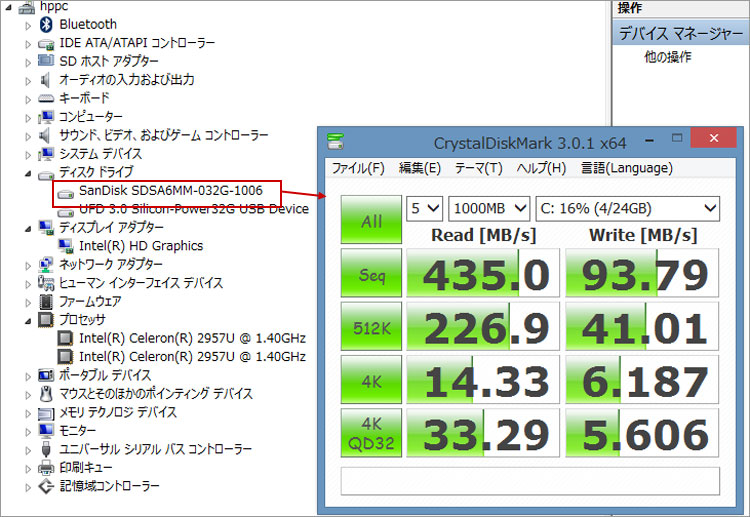Click the Bluetooth device category icon

(45, 24)
